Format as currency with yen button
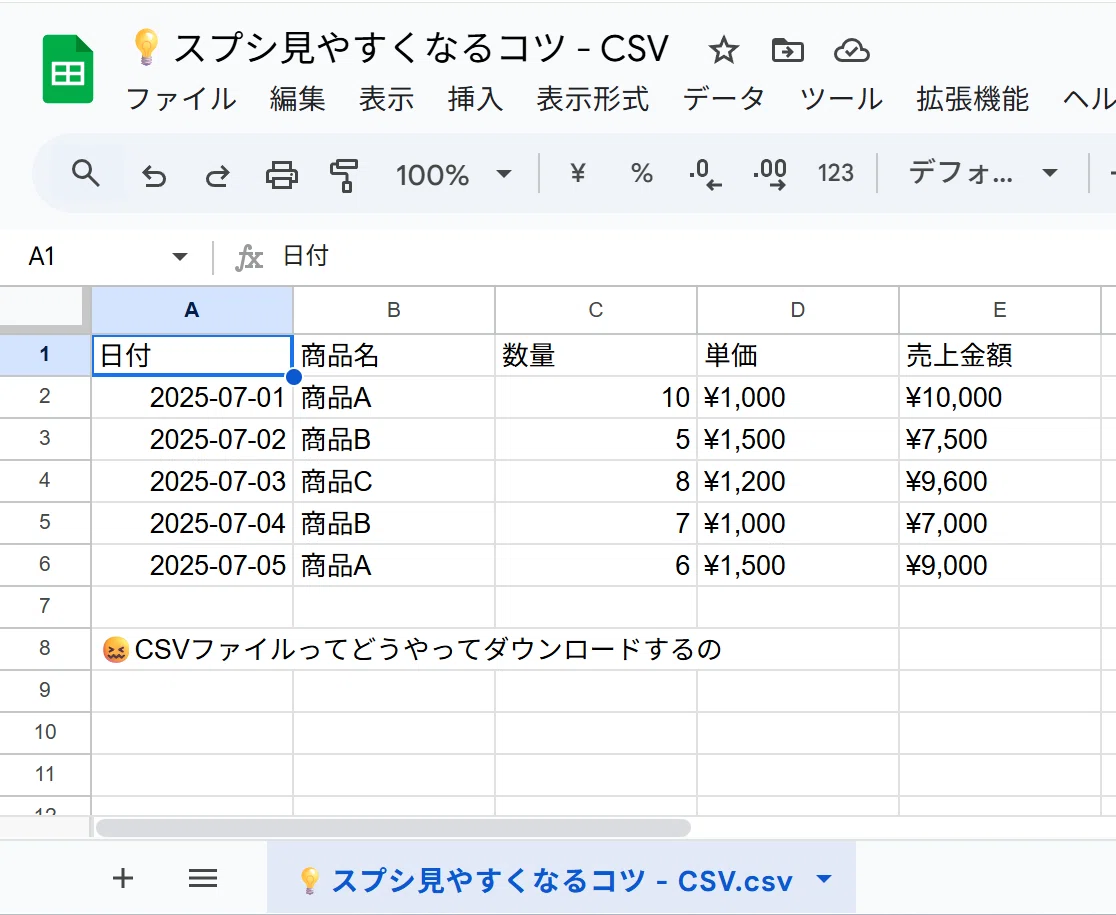The image size is (1116, 915). click(x=578, y=173)
